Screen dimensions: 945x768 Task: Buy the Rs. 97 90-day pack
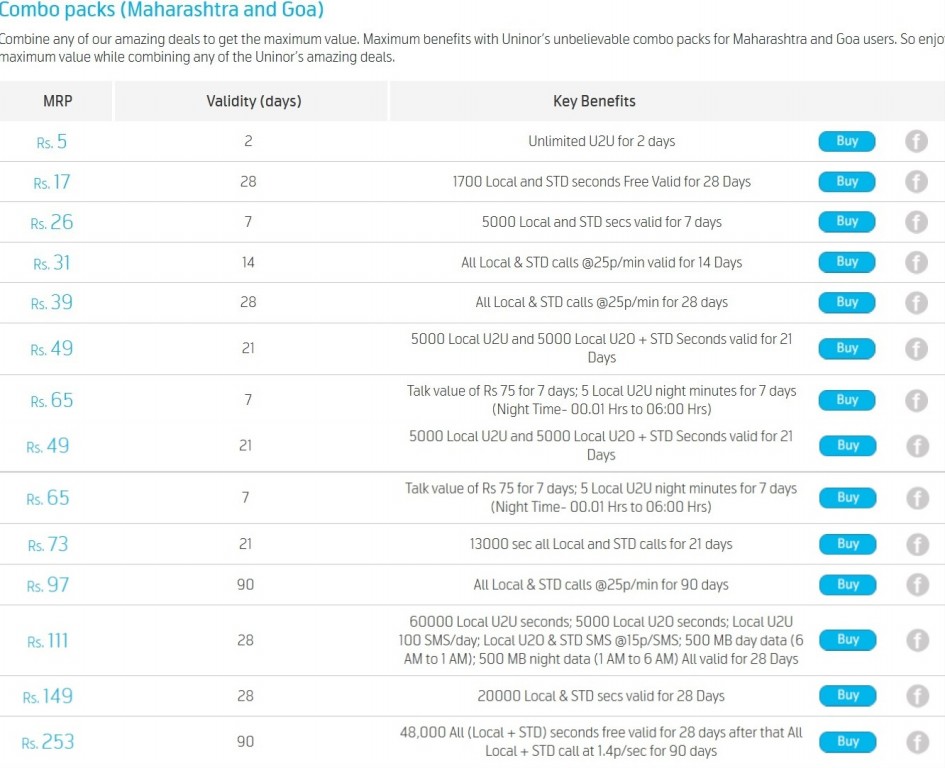tap(847, 585)
